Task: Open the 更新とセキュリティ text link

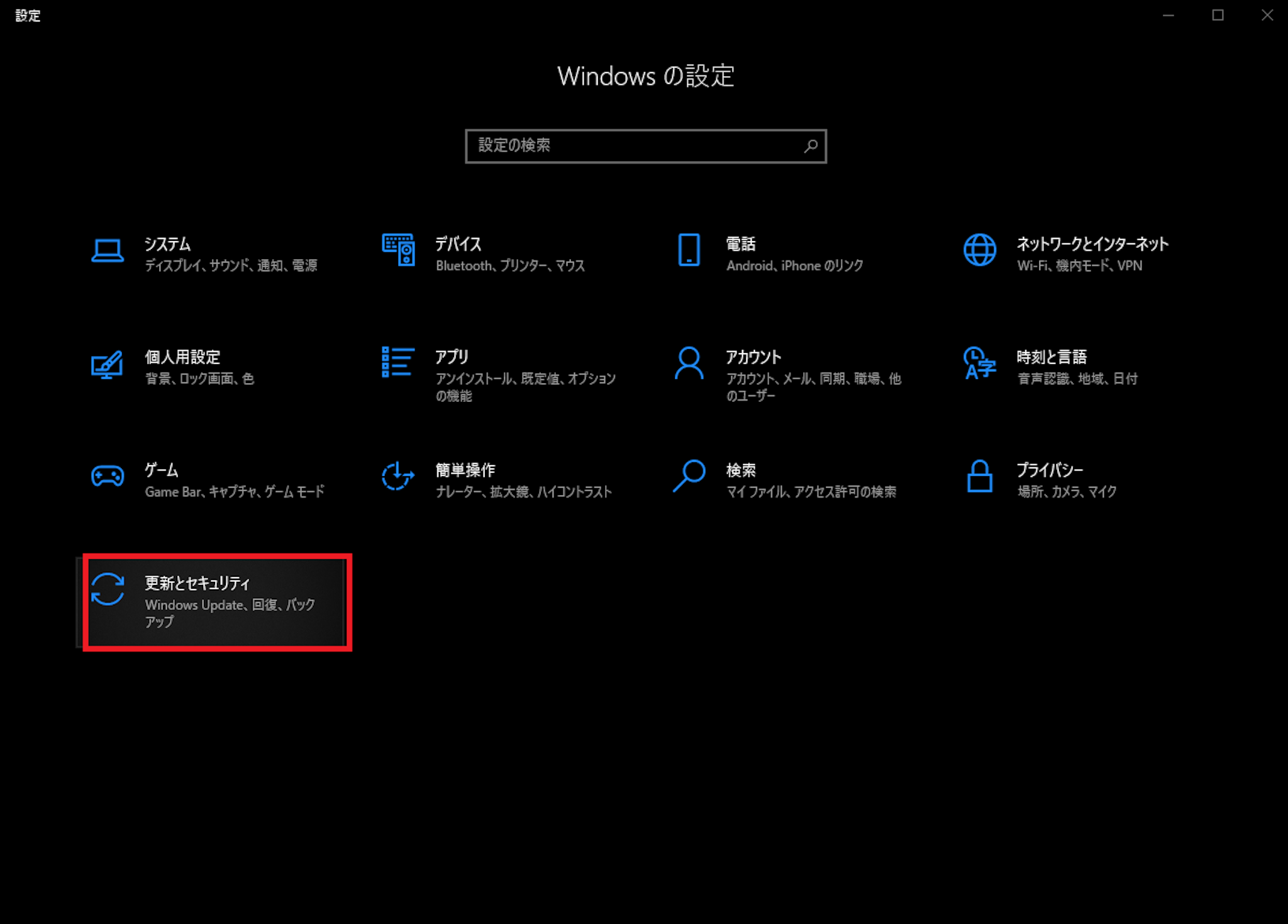Action: [x=197, y=583]
